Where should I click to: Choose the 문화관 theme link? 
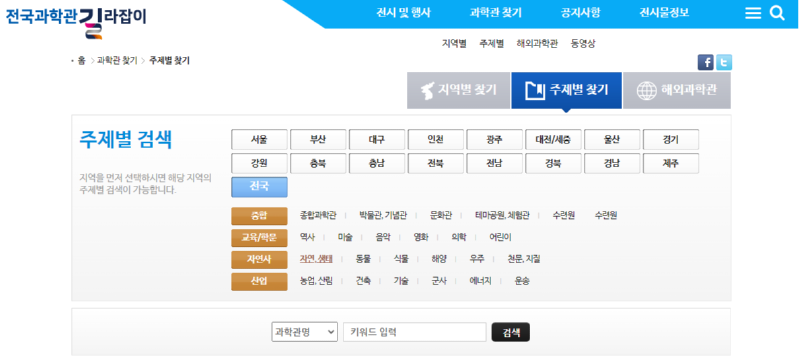441,215
